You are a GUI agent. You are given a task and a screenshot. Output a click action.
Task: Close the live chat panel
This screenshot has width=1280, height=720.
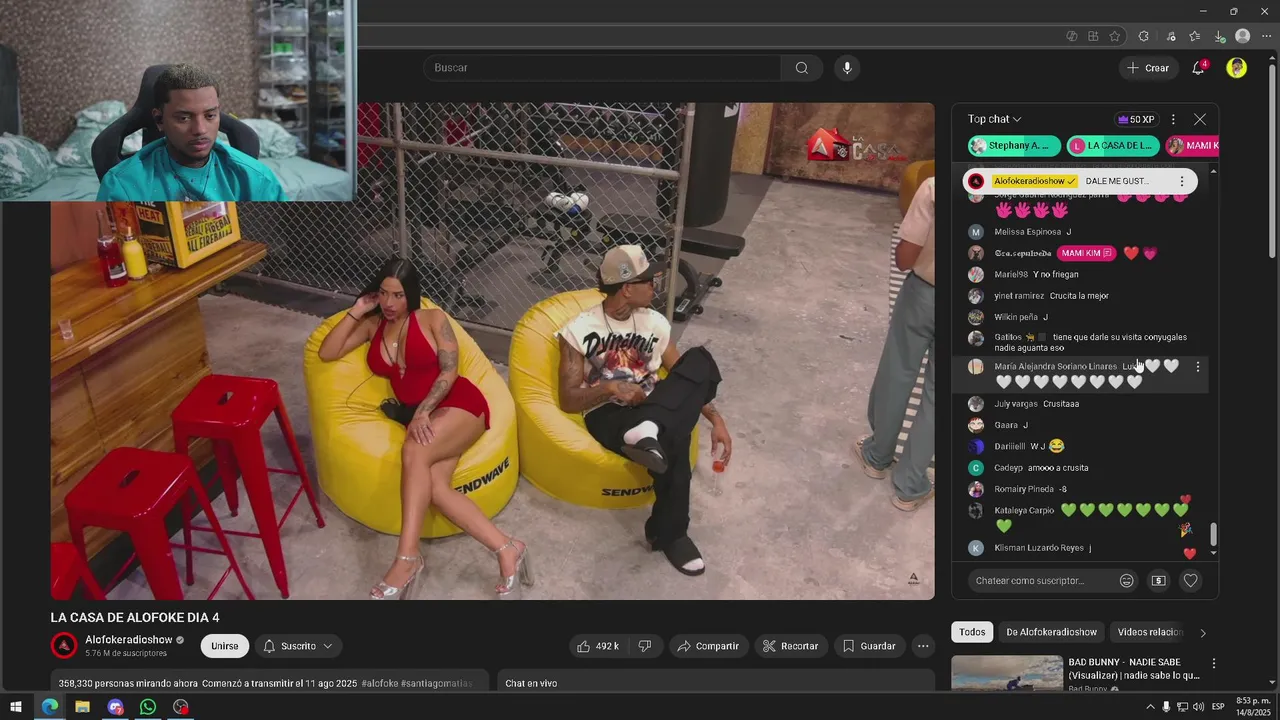1200,119
